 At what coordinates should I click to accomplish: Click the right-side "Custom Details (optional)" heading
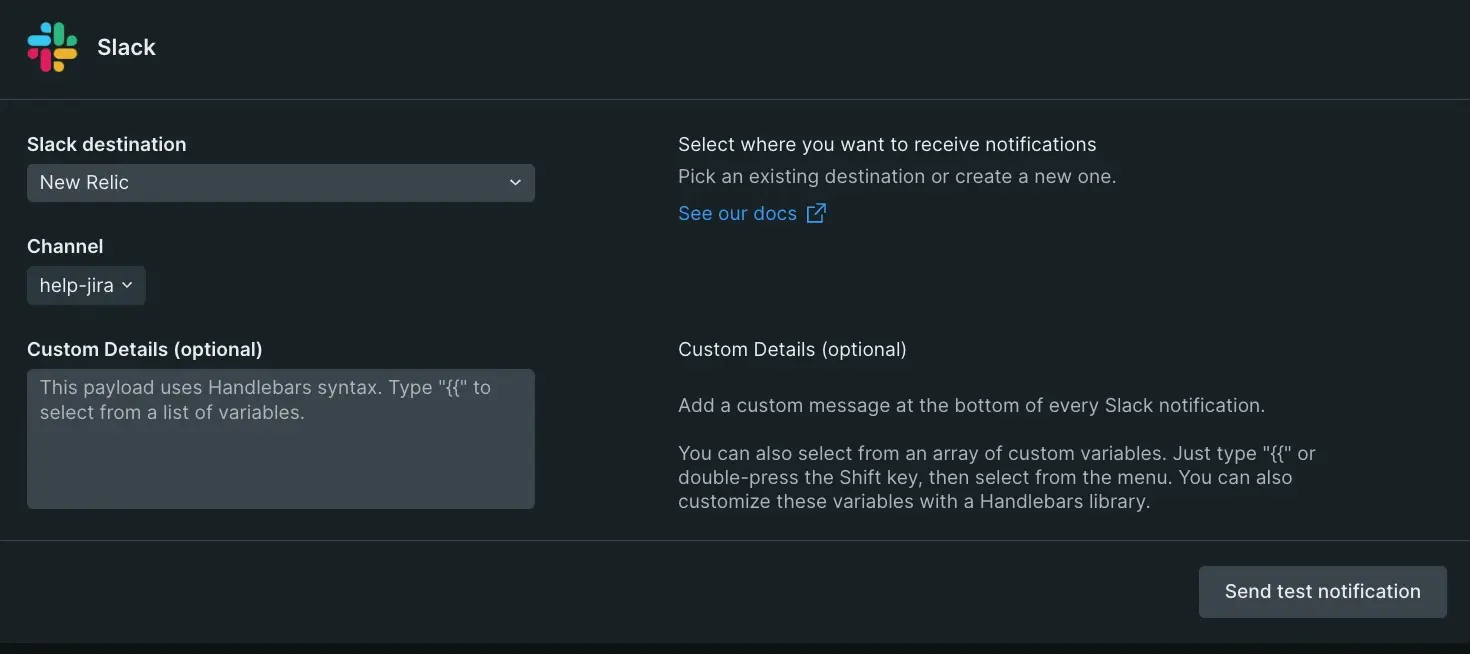[x=792, y=349]
